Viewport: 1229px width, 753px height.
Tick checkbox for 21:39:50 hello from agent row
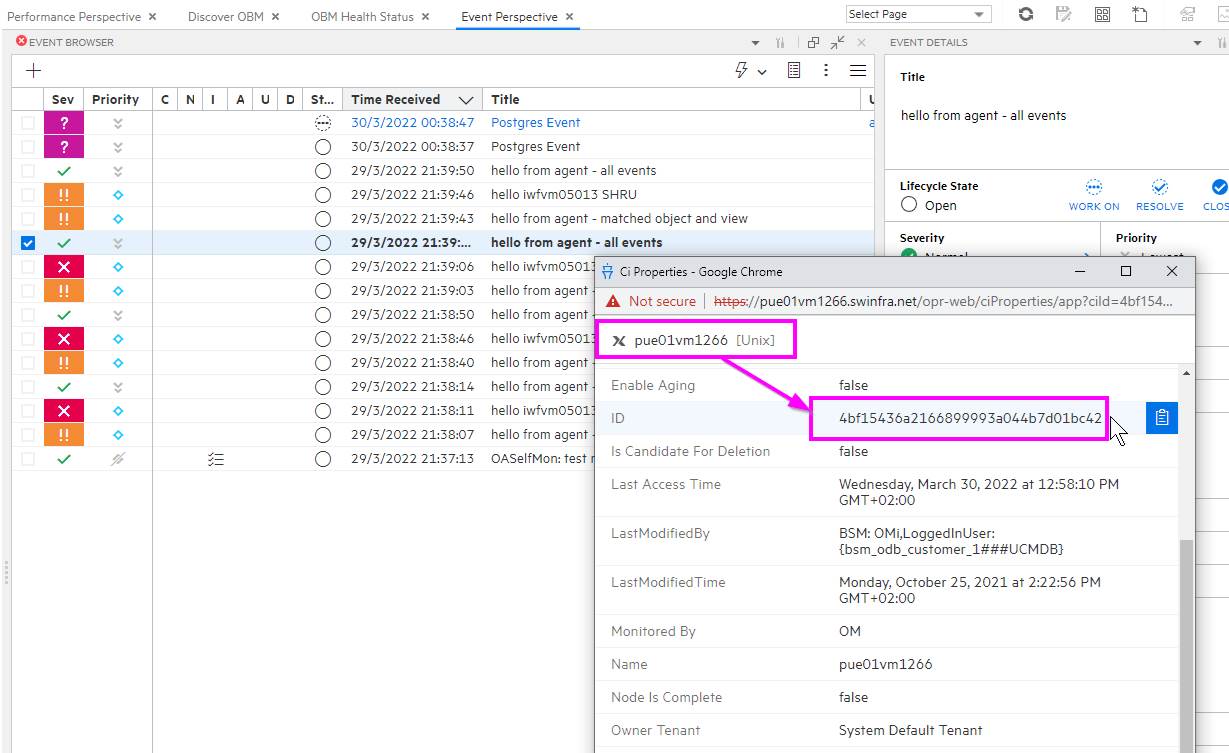point(28,171)
